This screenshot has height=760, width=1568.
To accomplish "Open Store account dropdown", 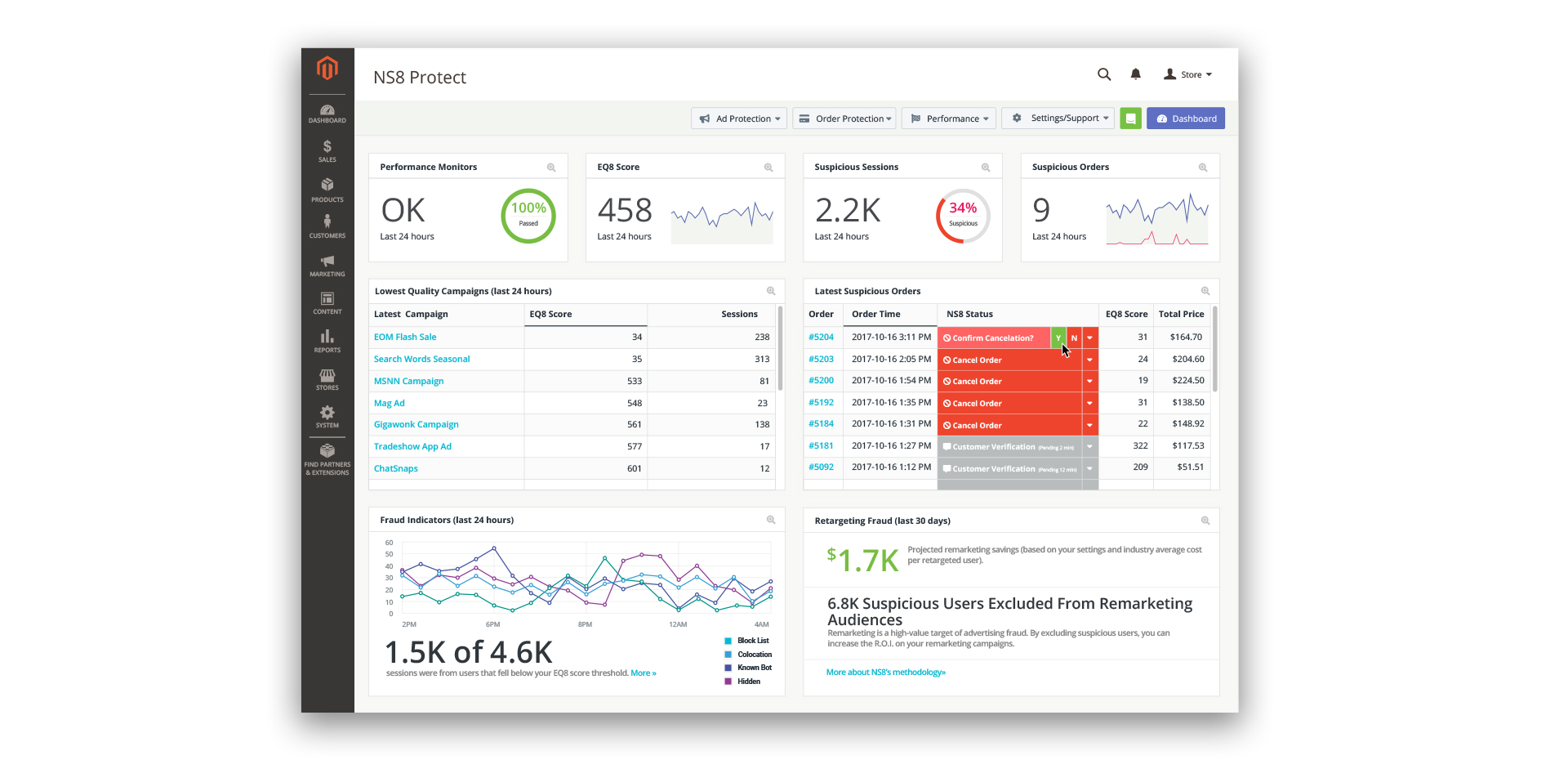I will [1188, 74].
